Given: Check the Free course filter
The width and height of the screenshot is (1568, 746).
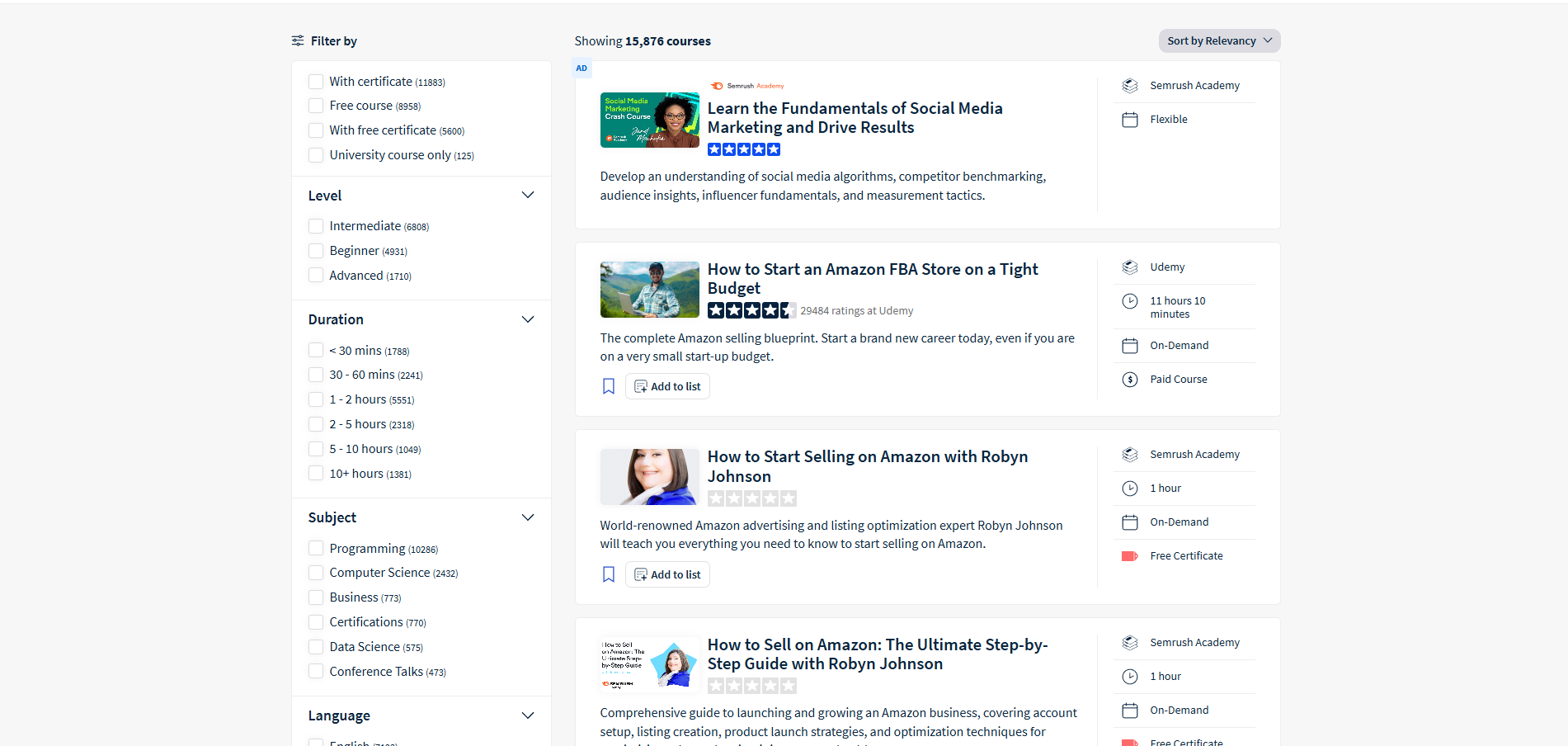Looking at the screenshot, I should point(316,106).
